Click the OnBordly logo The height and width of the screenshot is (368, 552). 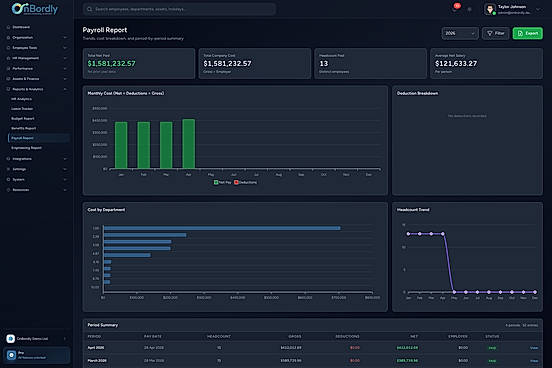pos(34,9)
